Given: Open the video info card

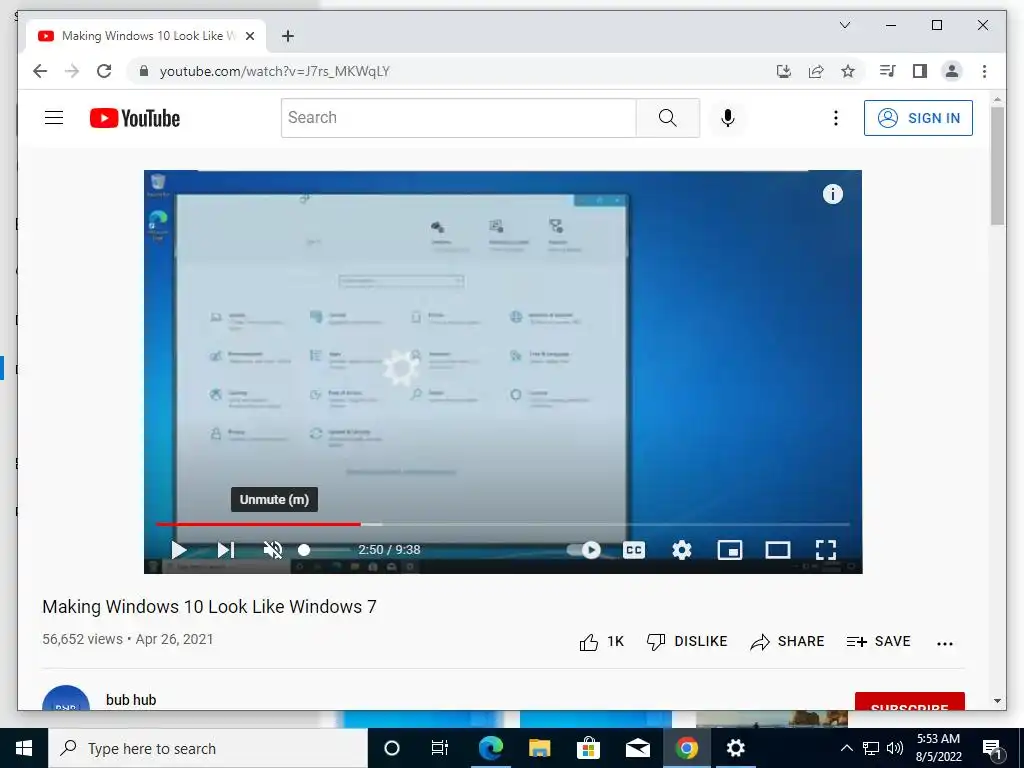Looking at the screenshot, I should (833, 194).
